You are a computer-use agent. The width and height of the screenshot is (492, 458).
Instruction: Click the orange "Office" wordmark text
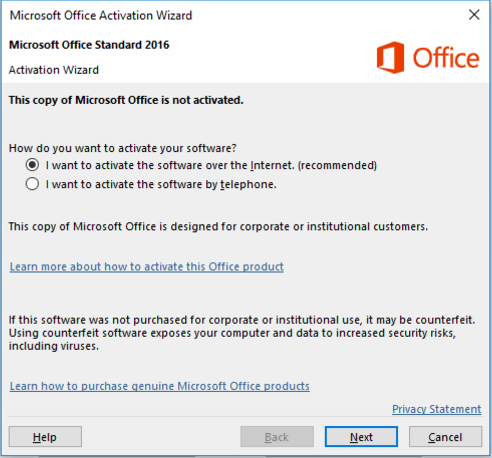[446, 58]
